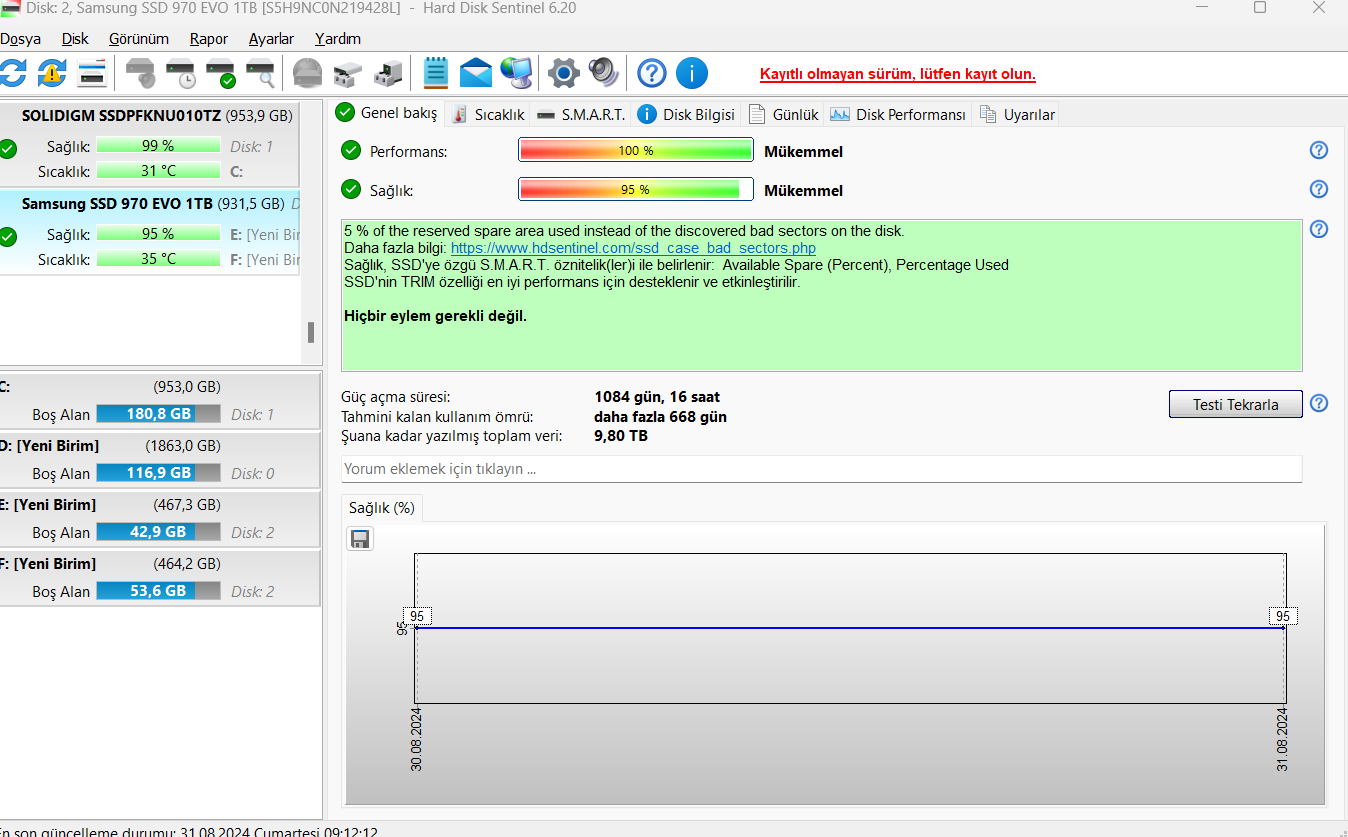Click the comment field to add a note
Image resolution: width=1348 pixels, height=837 pixels.
(x=820, y=469)
